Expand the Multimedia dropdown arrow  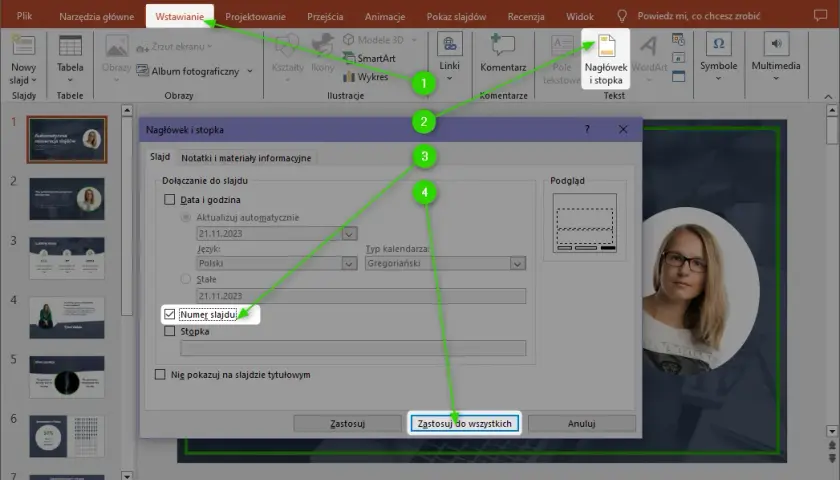776,79
